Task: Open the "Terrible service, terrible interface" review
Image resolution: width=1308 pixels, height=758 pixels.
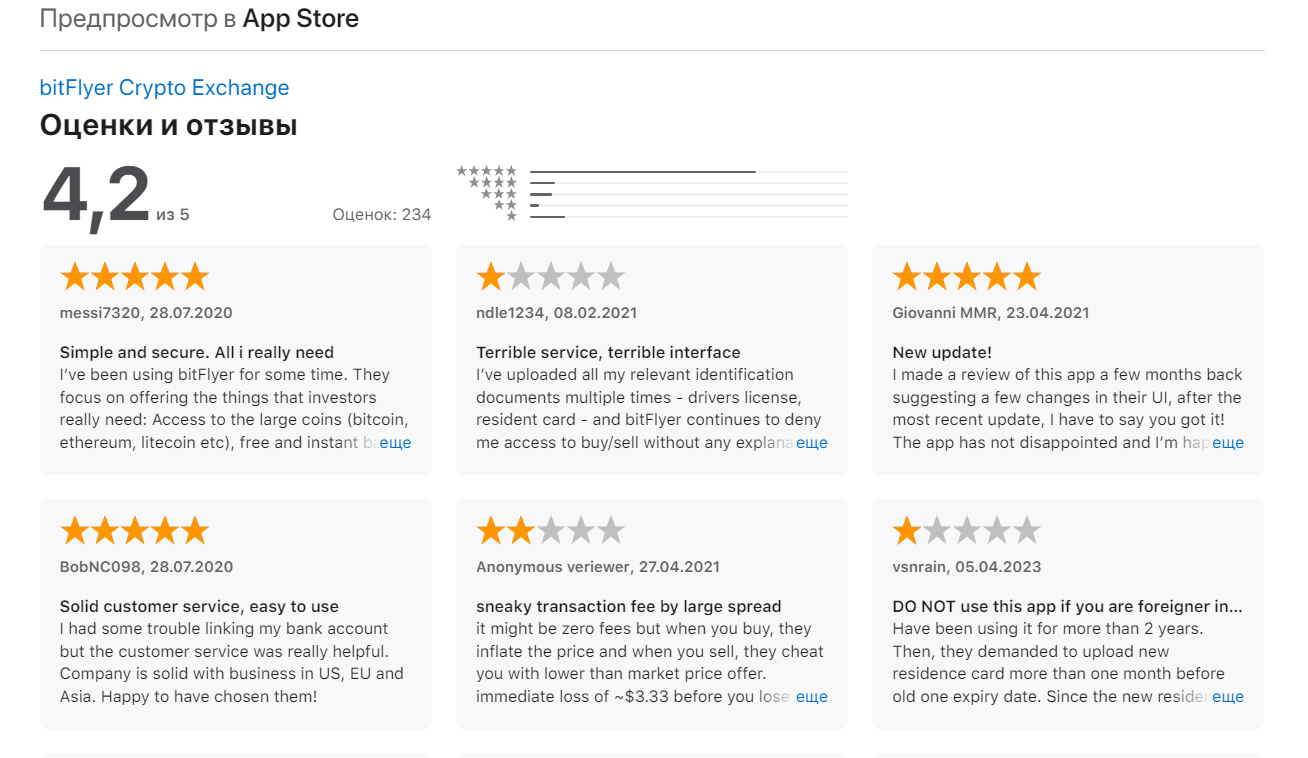Action: click(x=608, y=352)
